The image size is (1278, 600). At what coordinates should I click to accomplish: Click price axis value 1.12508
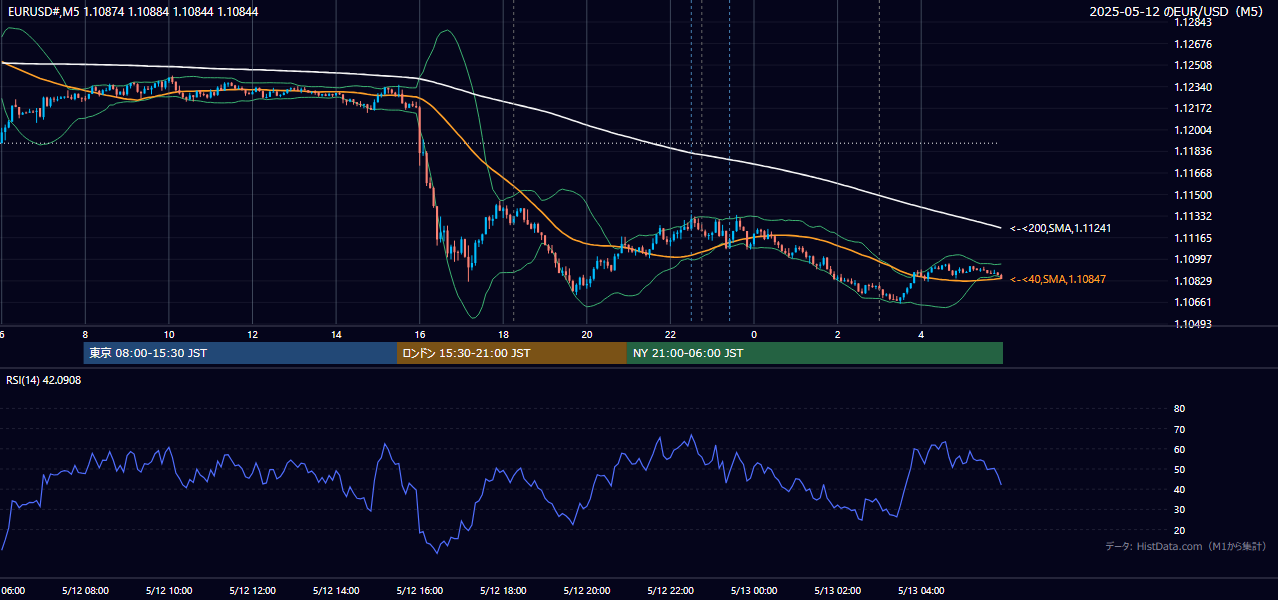click(1194, 65)
